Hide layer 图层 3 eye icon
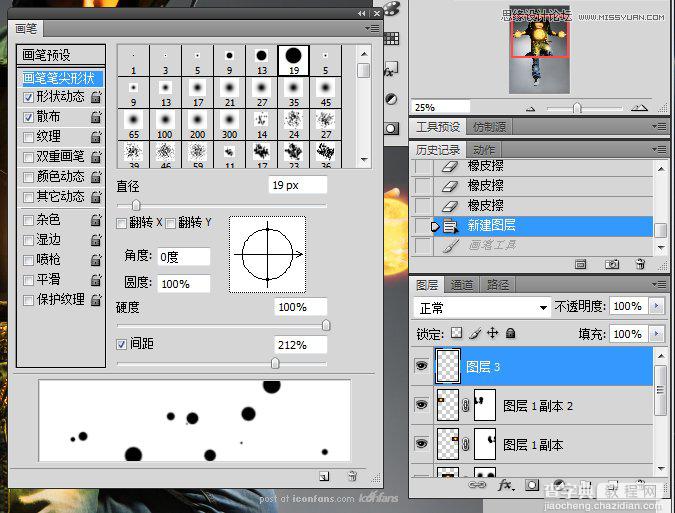 [421, 366]
